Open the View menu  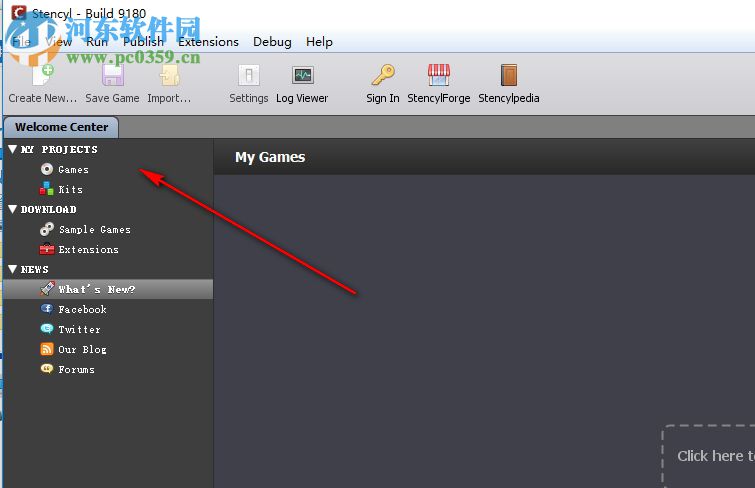[x=59, y=42]
